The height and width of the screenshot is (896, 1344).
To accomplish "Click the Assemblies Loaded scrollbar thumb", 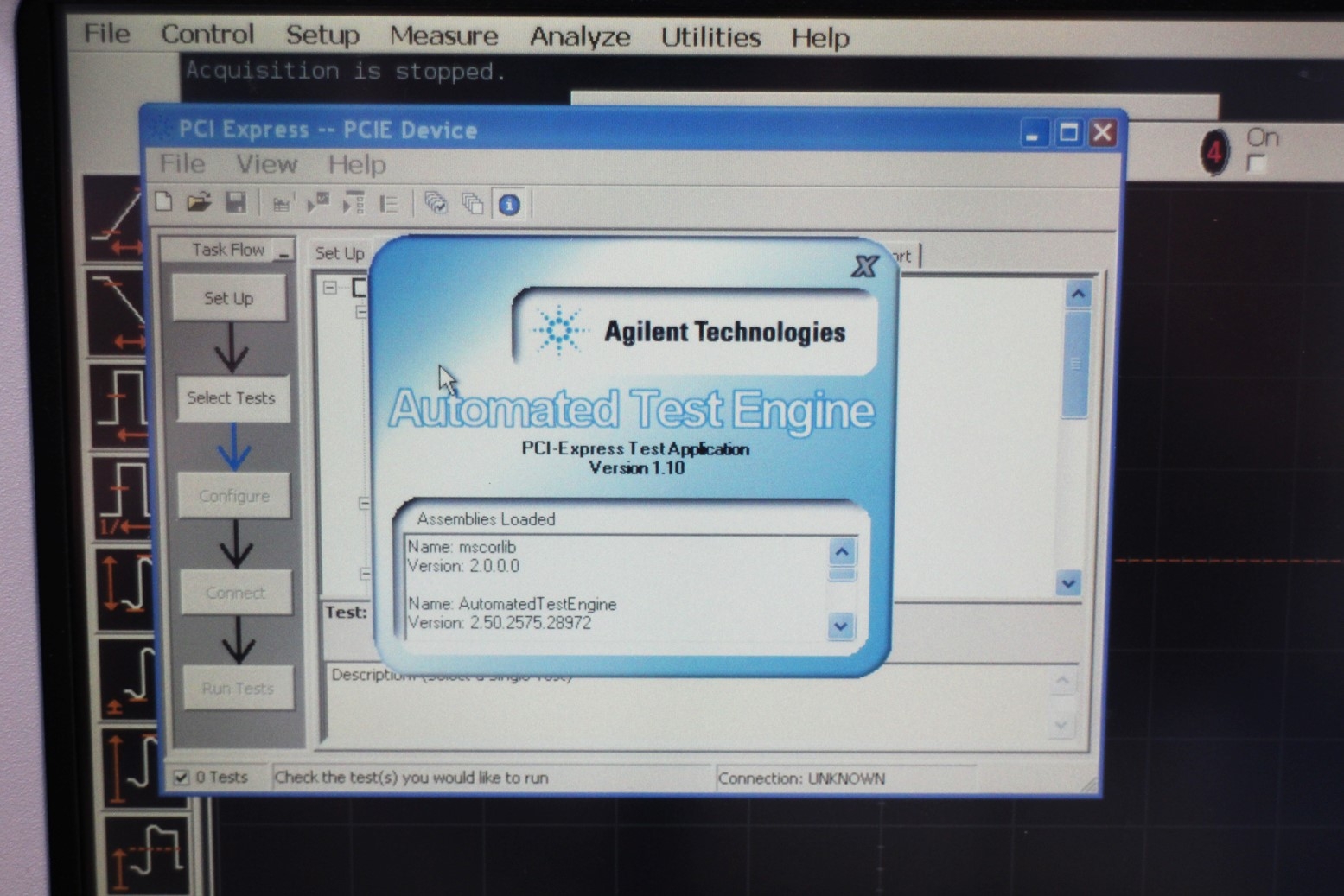I will pyautogui.click(x=843, y=575).
